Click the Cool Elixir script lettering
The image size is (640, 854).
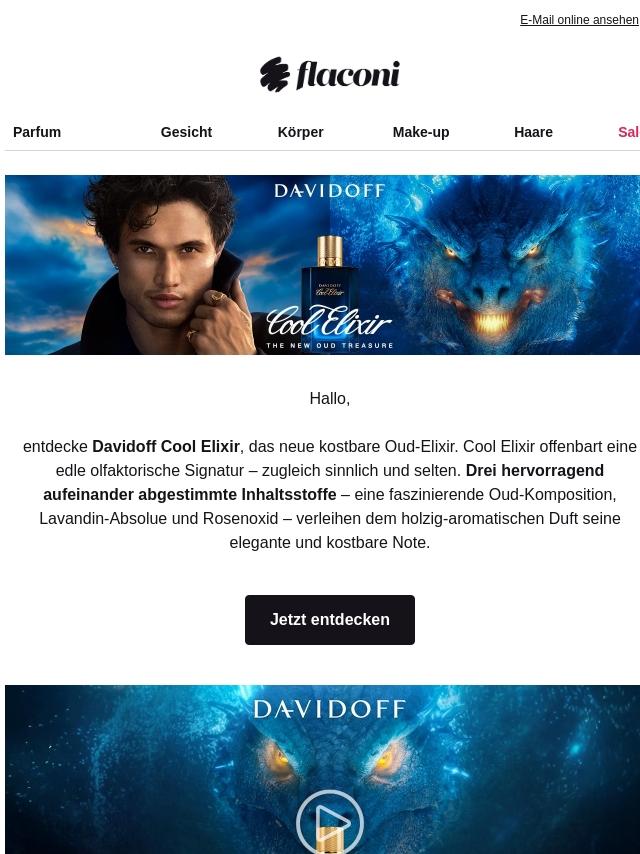pos(329,322)
